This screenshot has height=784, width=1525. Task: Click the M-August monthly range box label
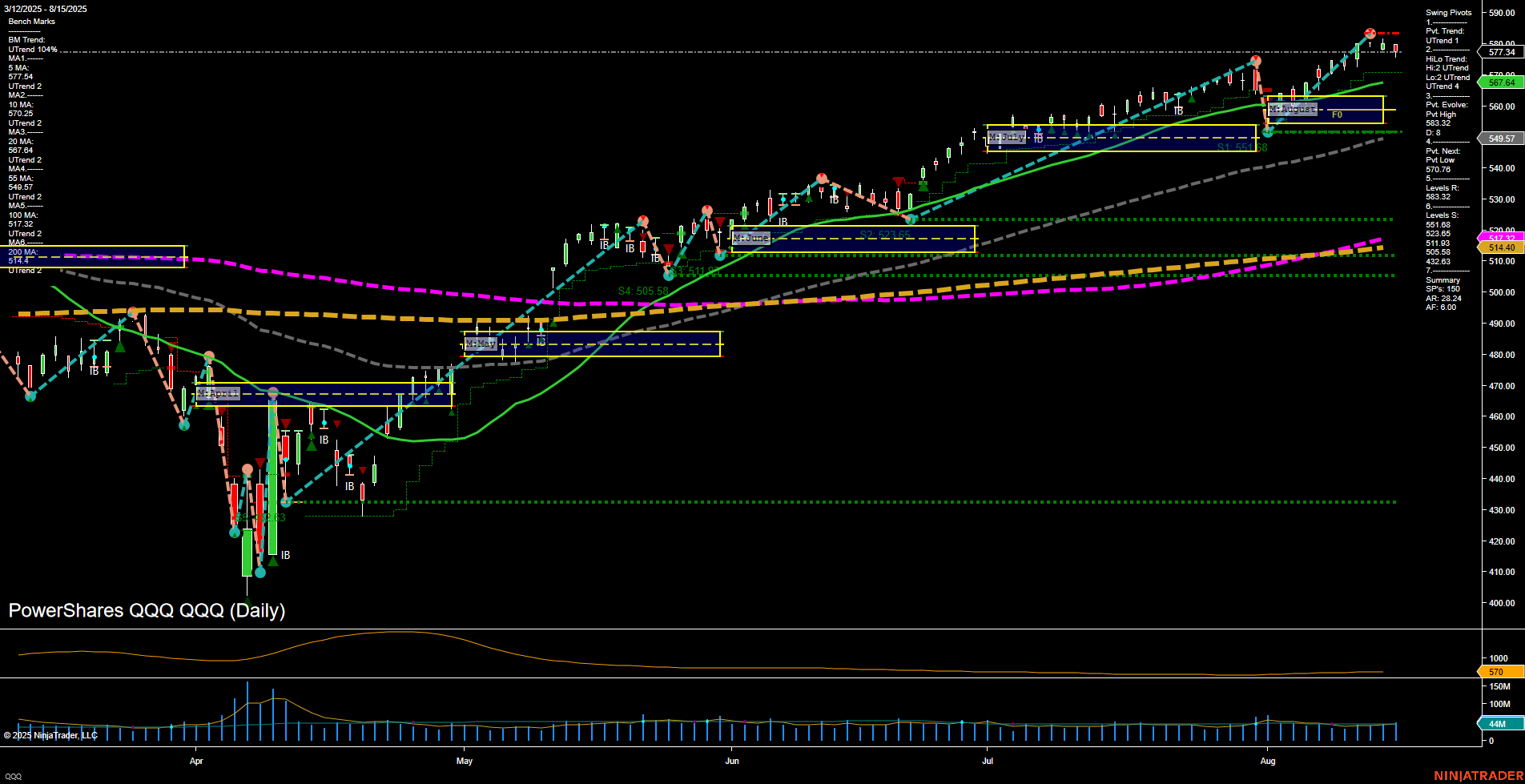(1291, 109)
